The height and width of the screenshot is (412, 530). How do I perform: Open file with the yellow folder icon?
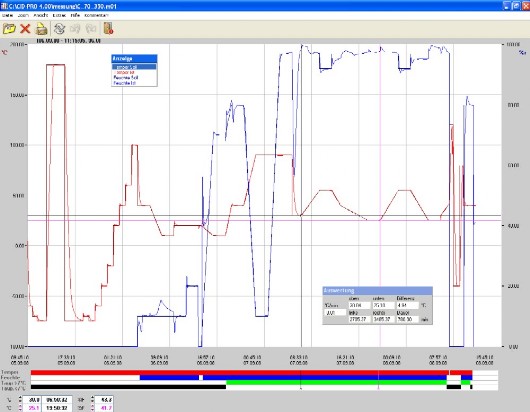click(x=9, y=29)
